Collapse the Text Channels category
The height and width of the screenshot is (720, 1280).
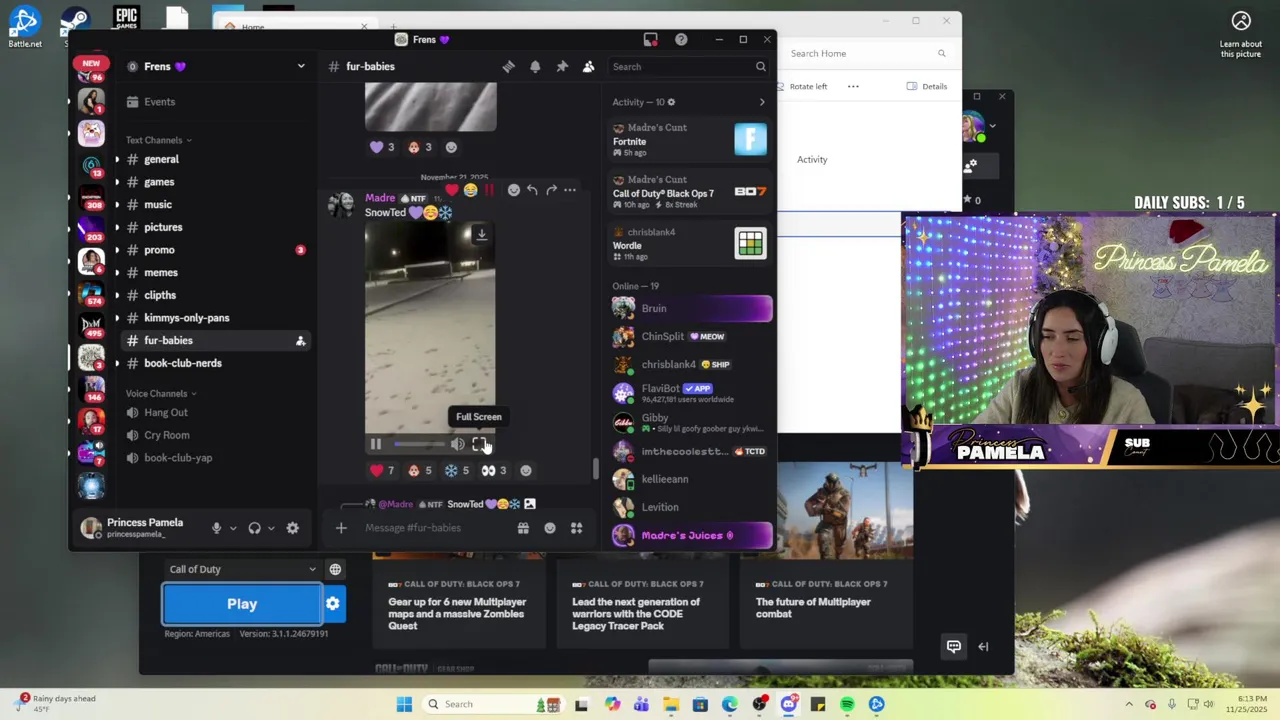click(158, 140)
